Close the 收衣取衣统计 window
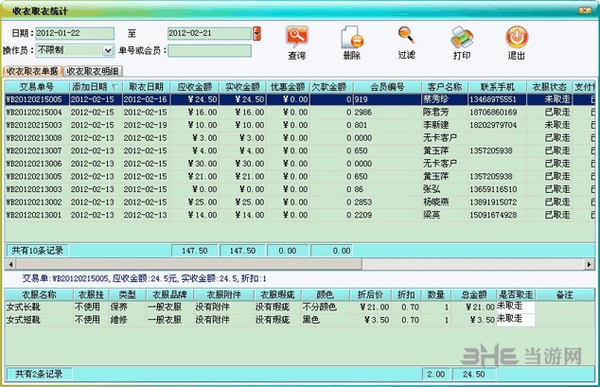The height and width of the screenshot is (387, 600). pos(585,10)
